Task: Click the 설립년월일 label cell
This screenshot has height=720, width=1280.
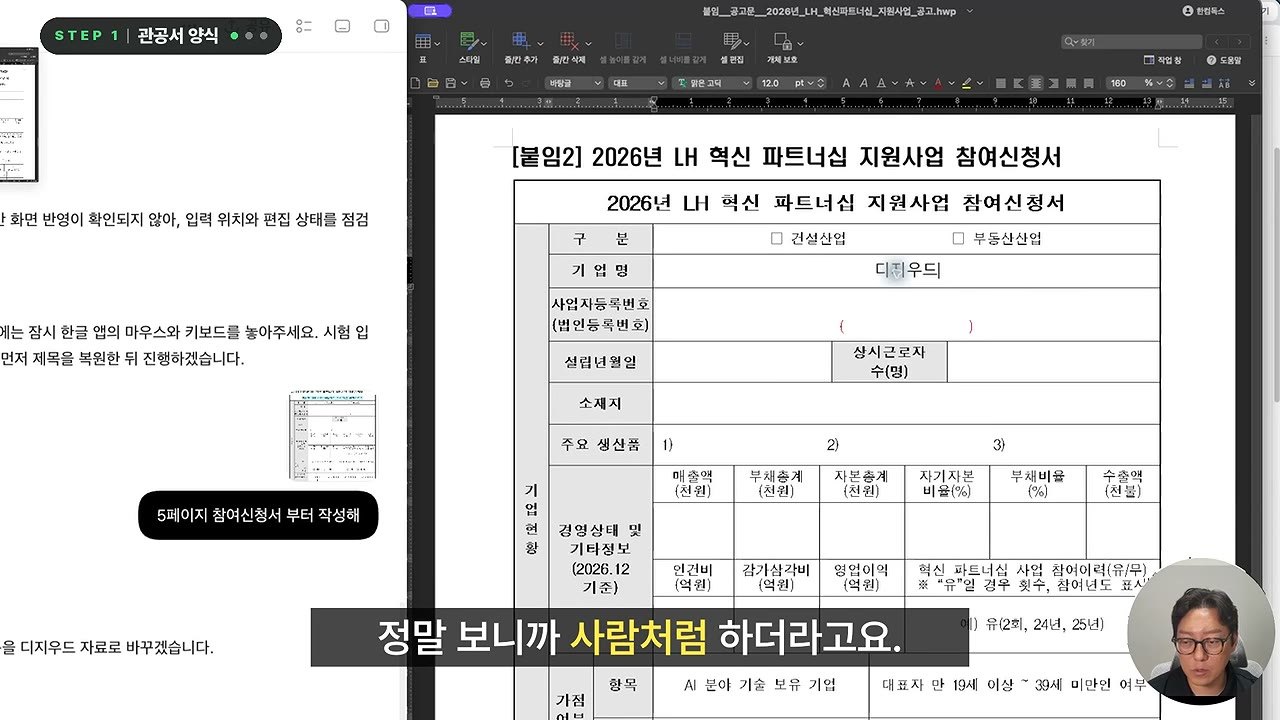Action: [600, 362]
